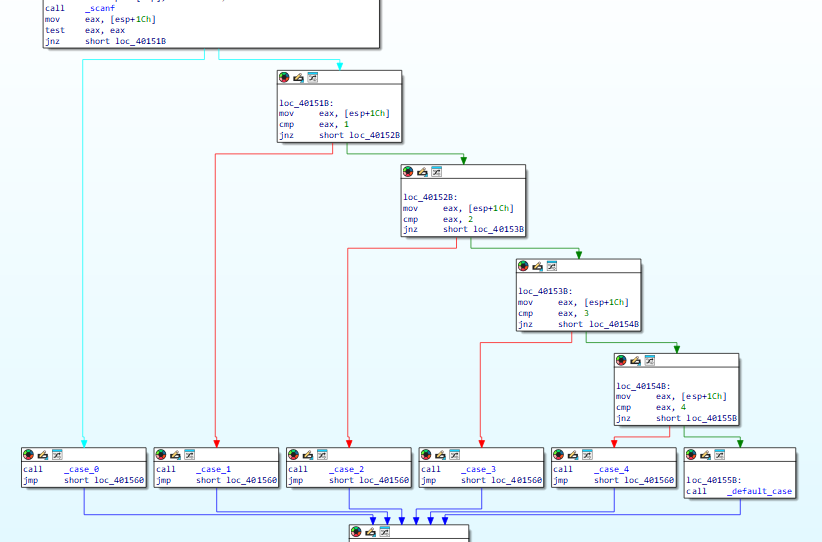The image size is (822, 542).
Task: Select the loc_40152B jump target in jnz
Action: pyautogui.click(x=374, y=135)
